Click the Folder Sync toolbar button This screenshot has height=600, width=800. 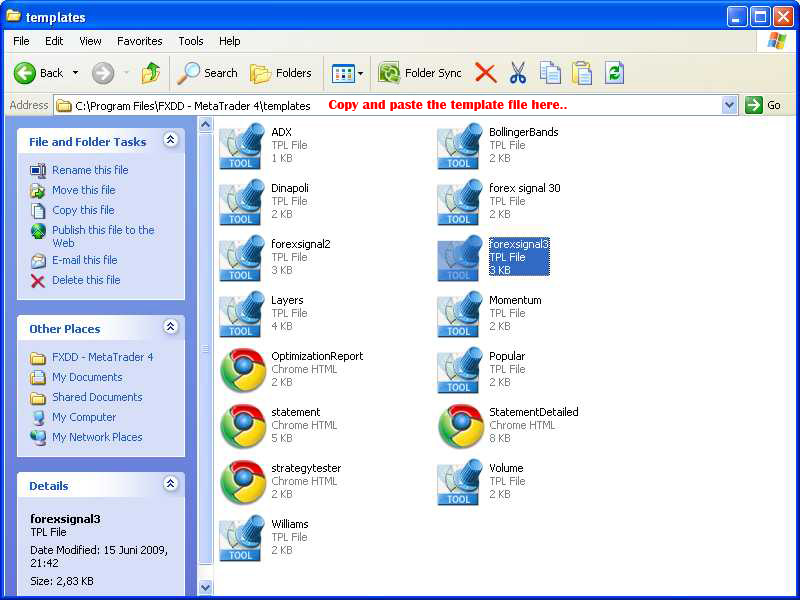[421, 73]
